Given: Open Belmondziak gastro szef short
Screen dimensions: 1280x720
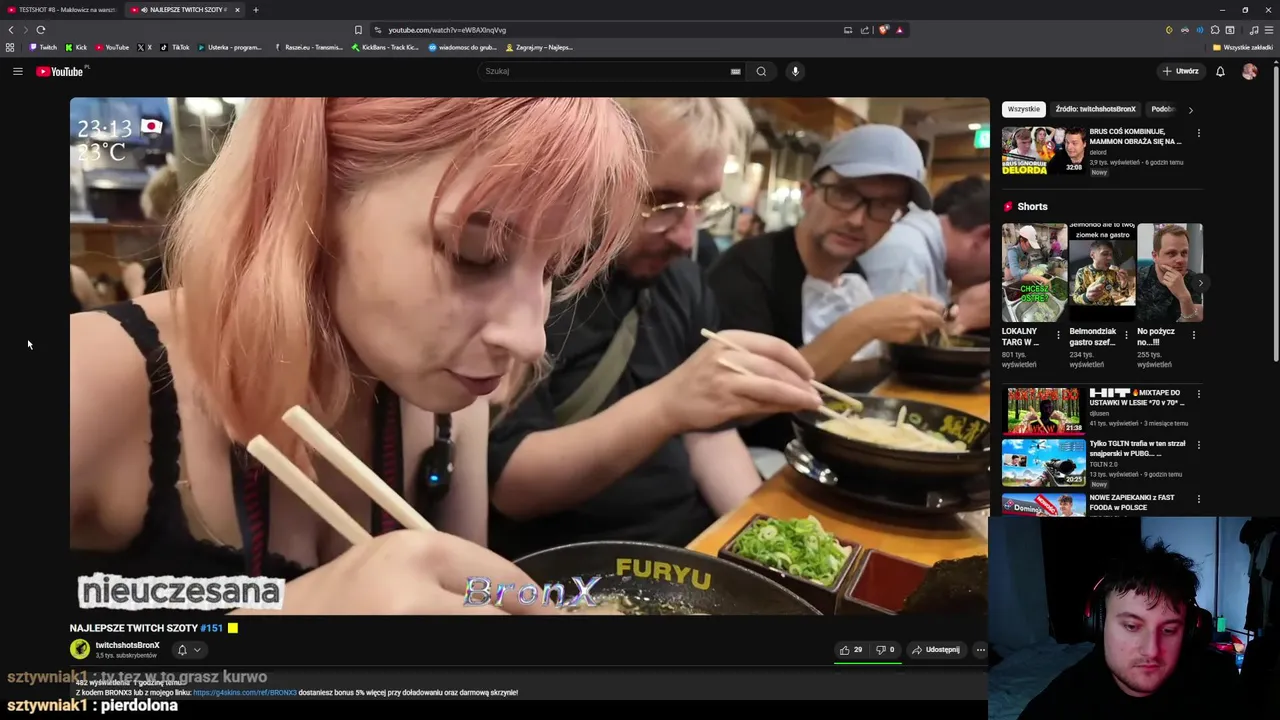Looking at the screenshot, I should 1101,272.
